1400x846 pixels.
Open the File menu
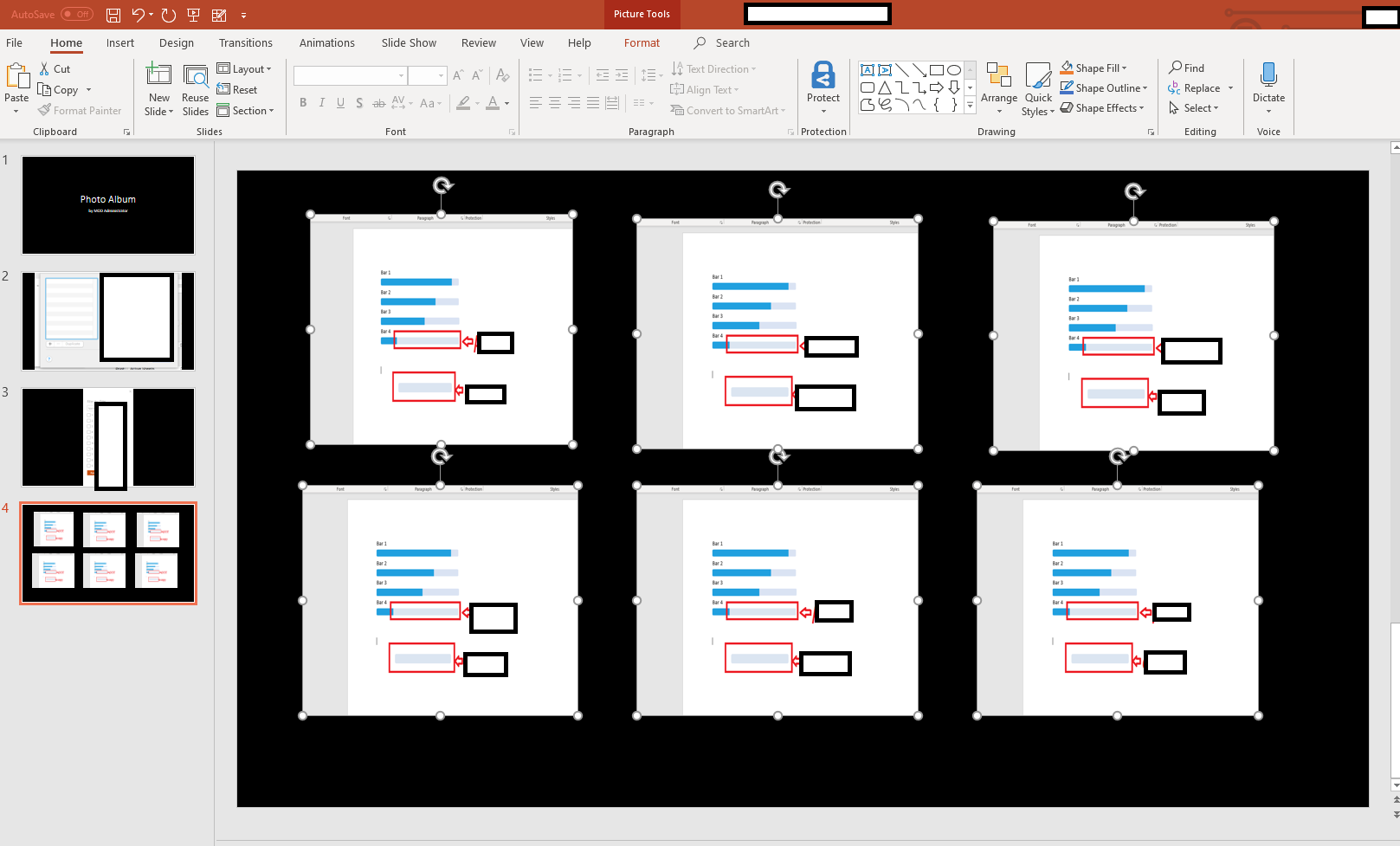[x=14, y=42]
